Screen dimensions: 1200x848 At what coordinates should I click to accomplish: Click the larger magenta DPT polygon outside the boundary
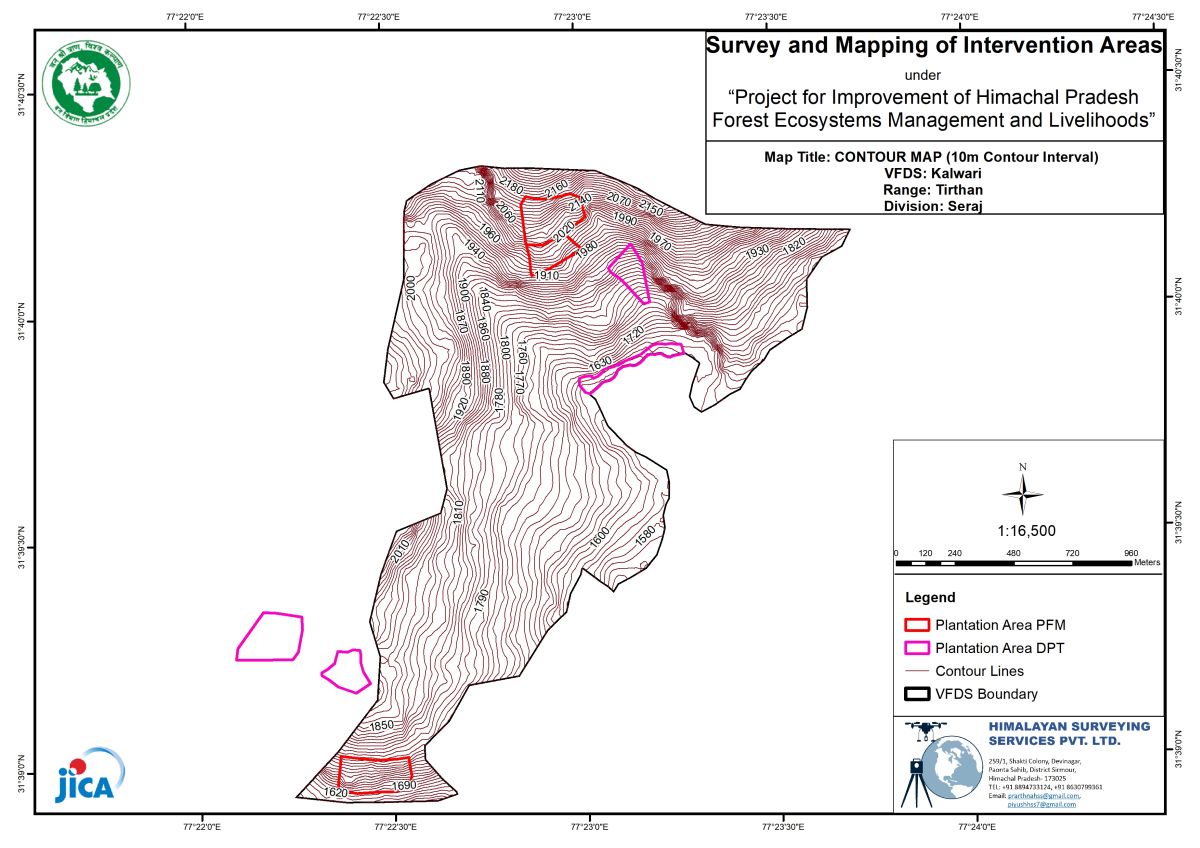270,636
